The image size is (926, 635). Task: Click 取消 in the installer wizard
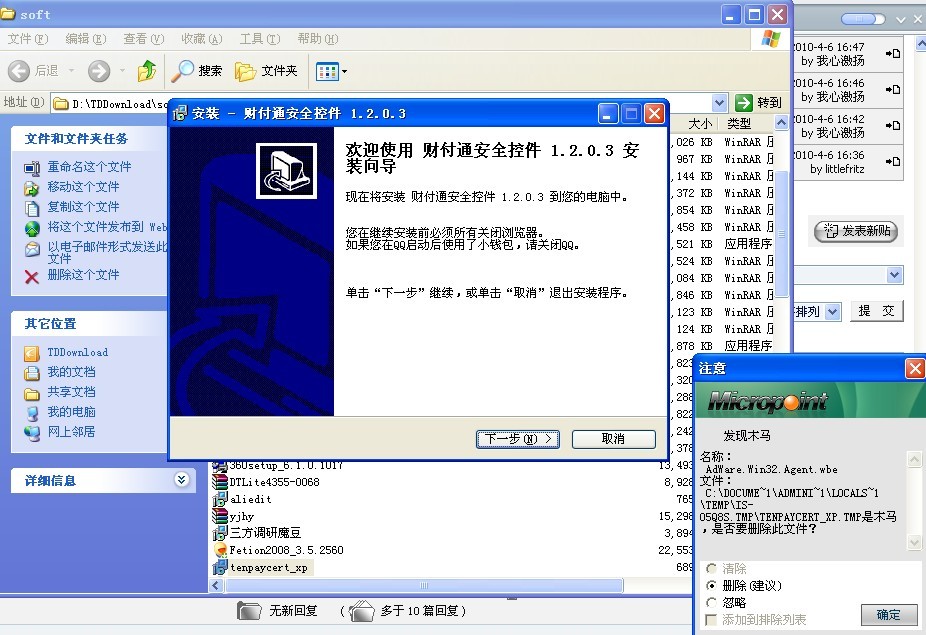(x=614, y=439)
